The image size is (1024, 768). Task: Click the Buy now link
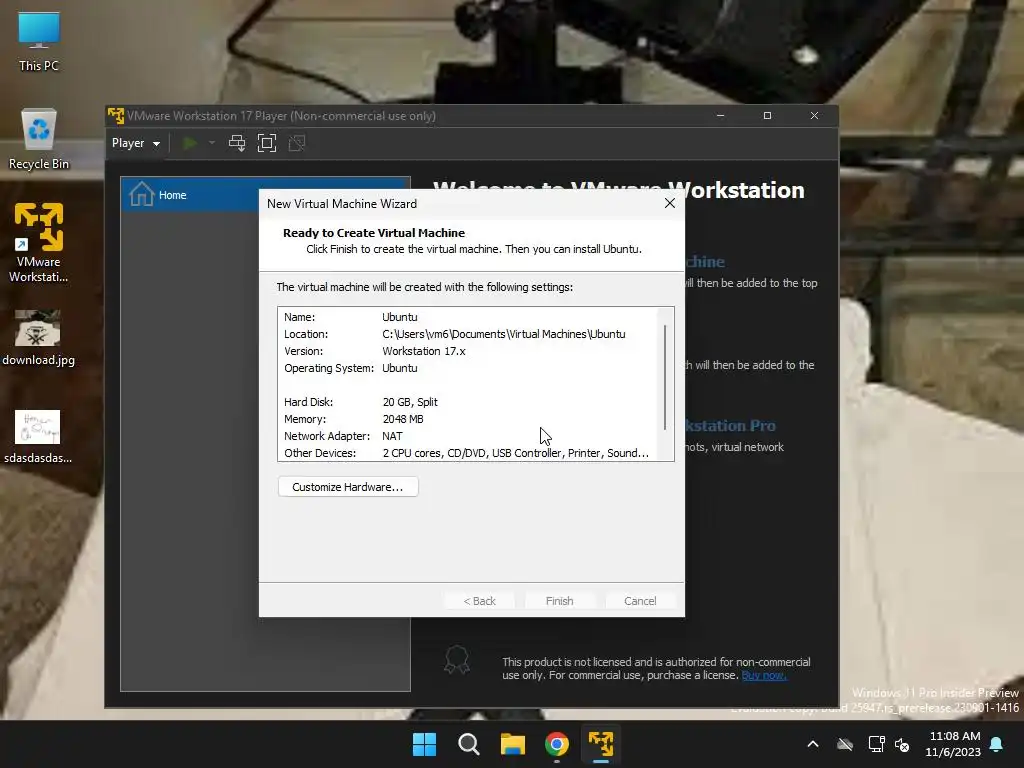tap(763, 675)
